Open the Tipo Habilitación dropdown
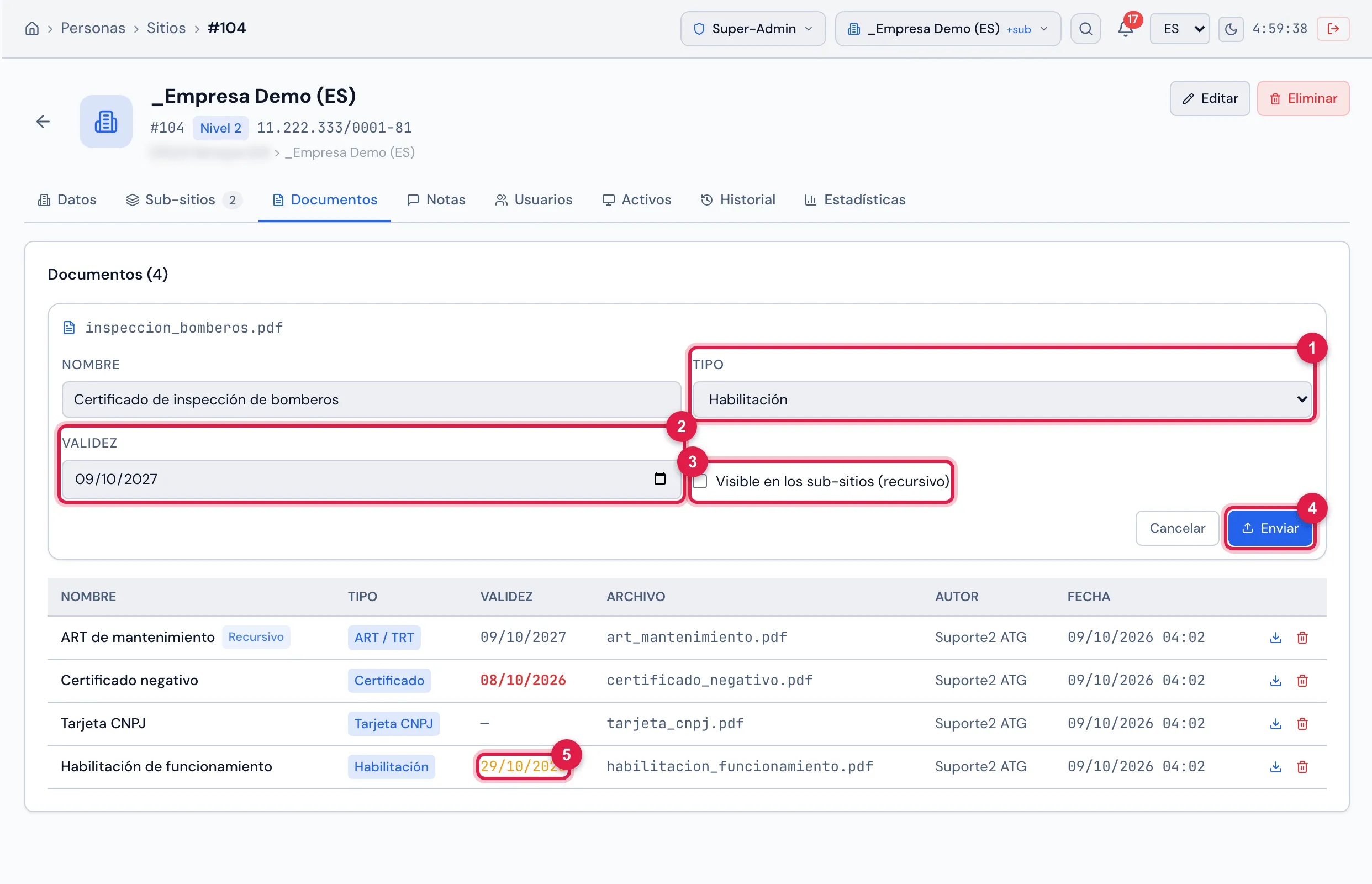Viewport: 1372px width, 884px height. click(1001, 399)
